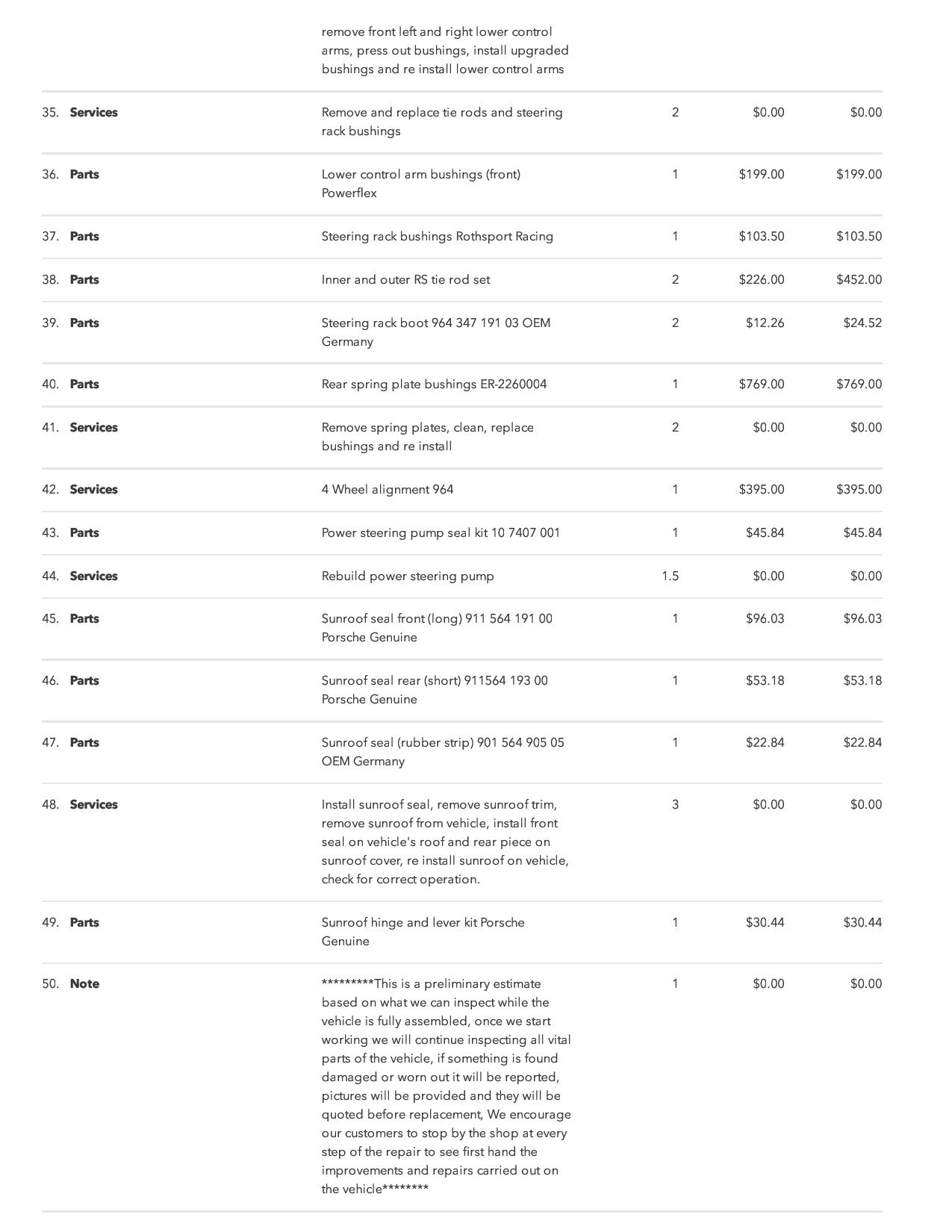Click the preliminary estimate note paragraph
The width and height of the screenshot is (952, 1232).
(445, 1086)
